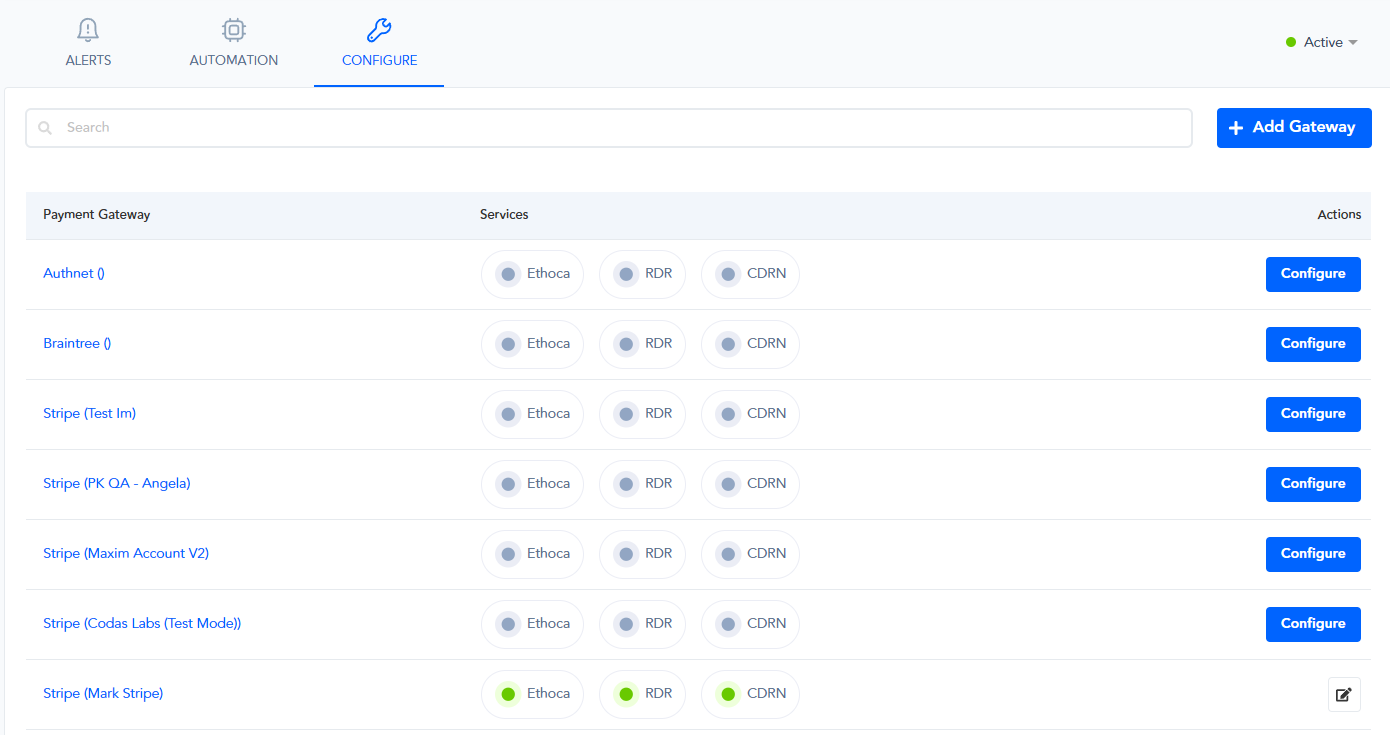Click the edit icon for Stripe (Mark Stripe)
Viewport: 1390px width, 735px height.
pyautogui.click(x=1344, y=694)
